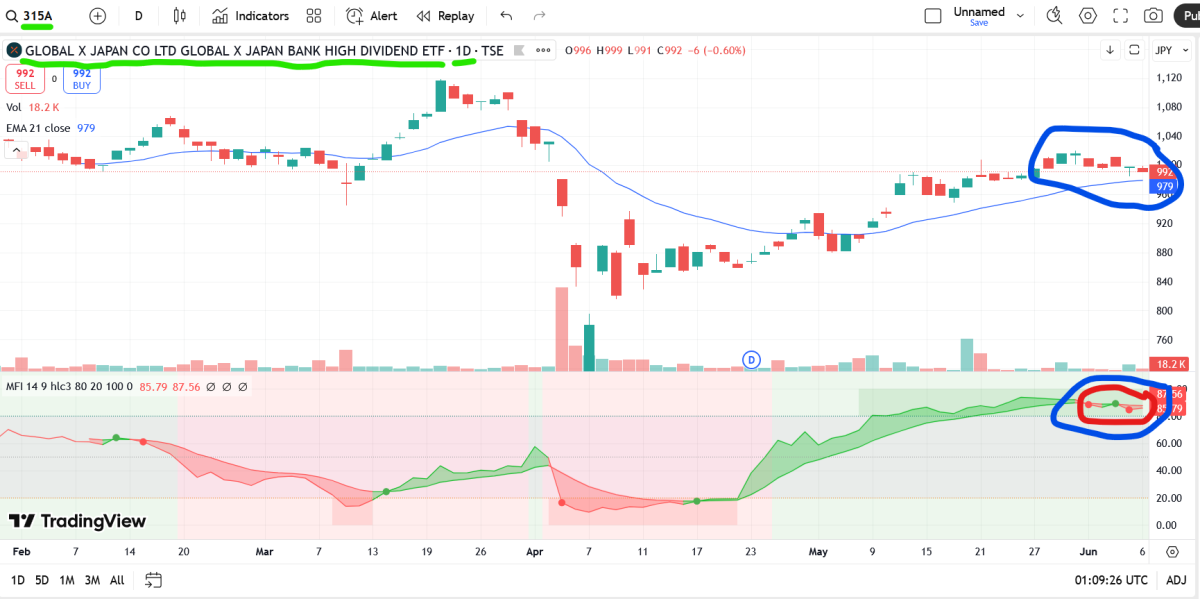Undo the last chart action
This screenshot has width=1200, height=599.
tap(506, 16)
